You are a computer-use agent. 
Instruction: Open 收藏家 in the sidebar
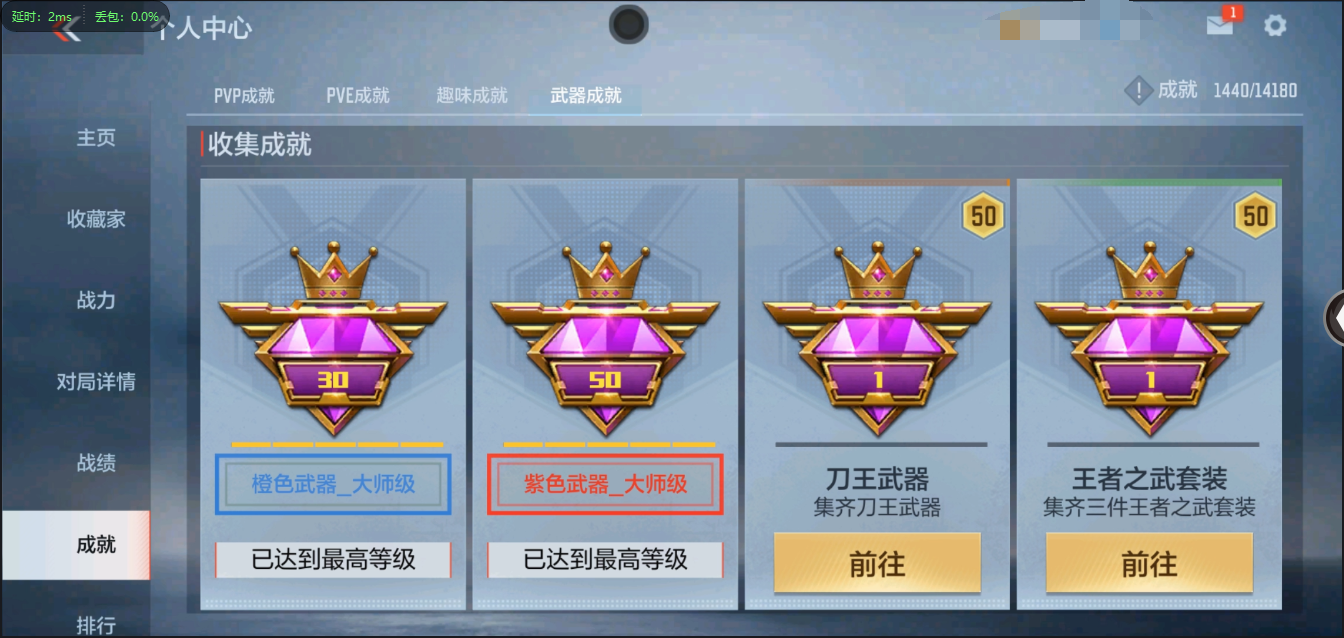tap(96, 219)
